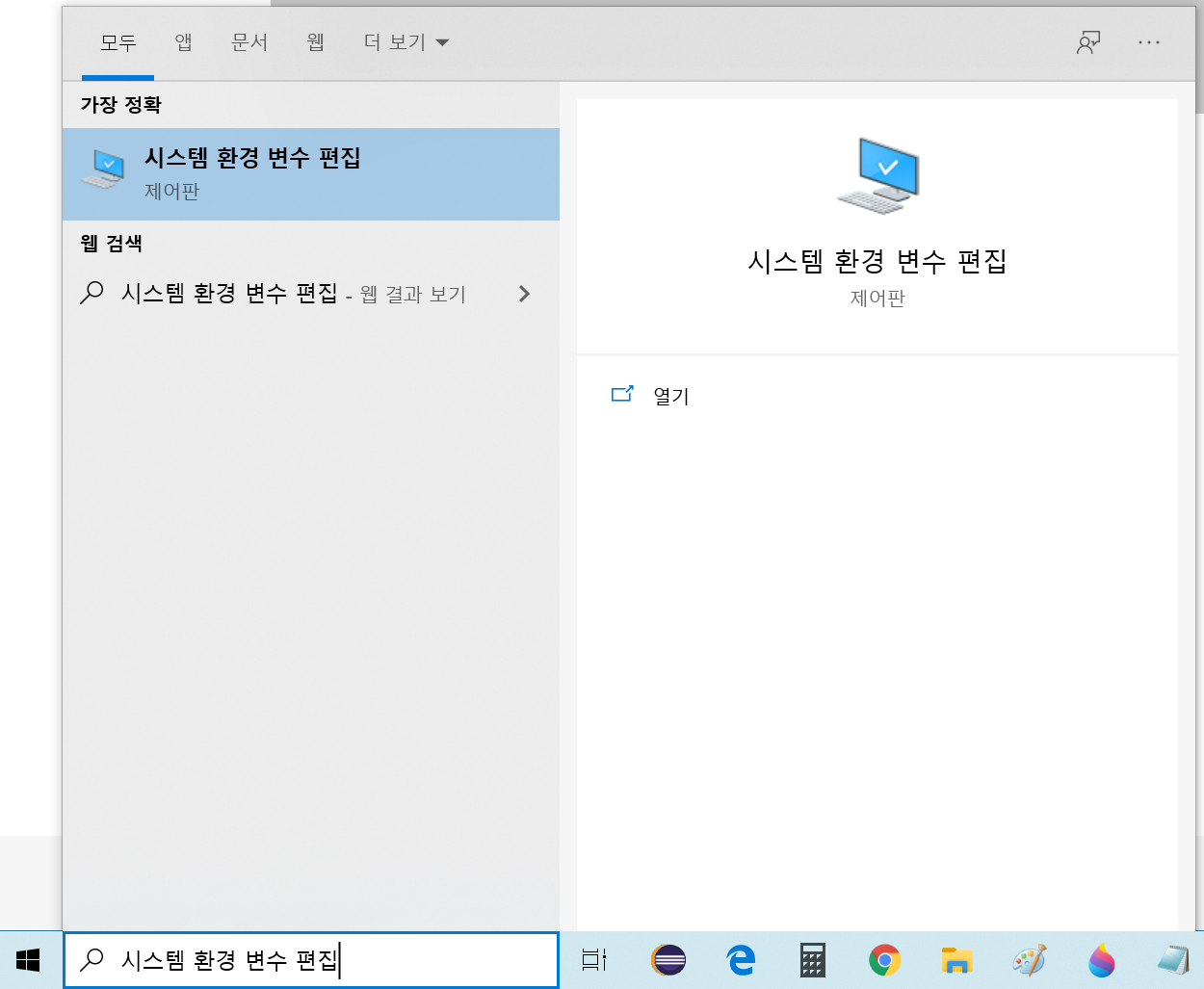This screenshot has width=1204, height=989.
Task: Launch the Paint app from the taskbar
Action: point(1029,960)
